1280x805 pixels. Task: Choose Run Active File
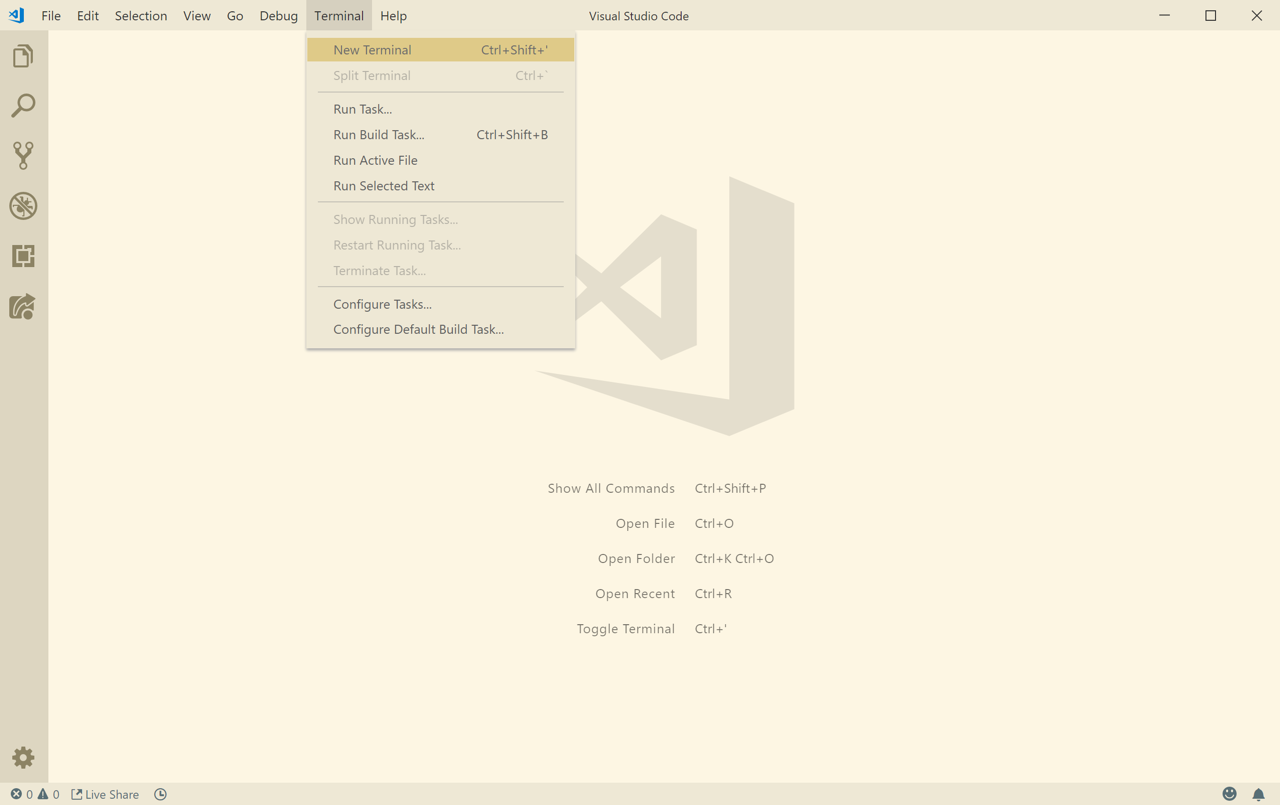point(441,160)
